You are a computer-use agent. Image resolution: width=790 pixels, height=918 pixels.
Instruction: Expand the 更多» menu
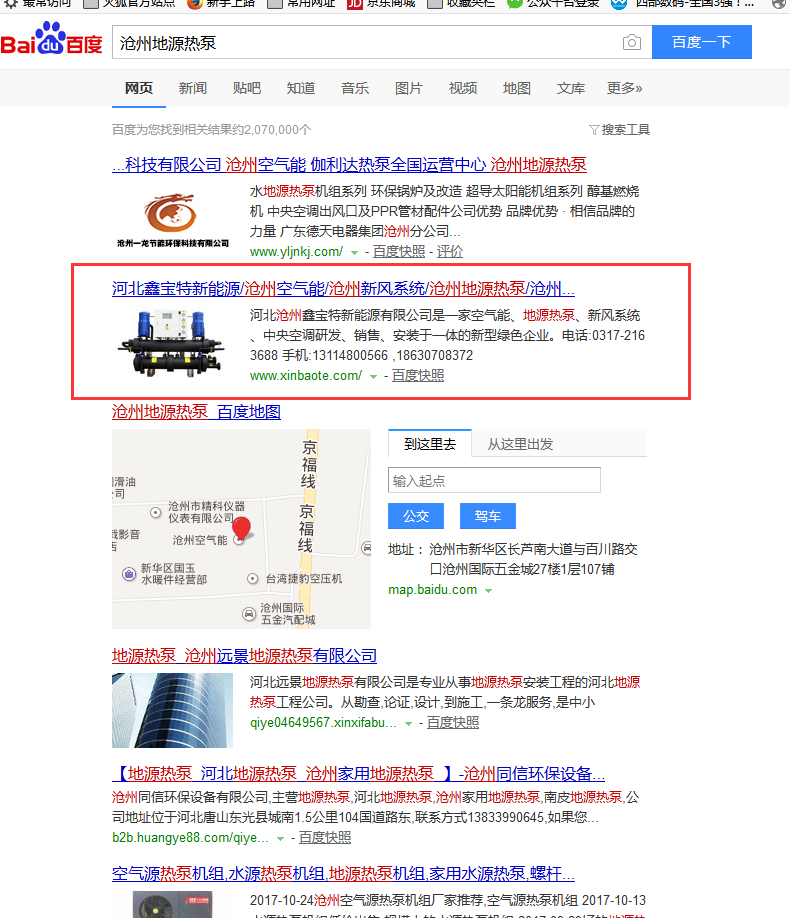pyautogui.click(x=624, y=88)
